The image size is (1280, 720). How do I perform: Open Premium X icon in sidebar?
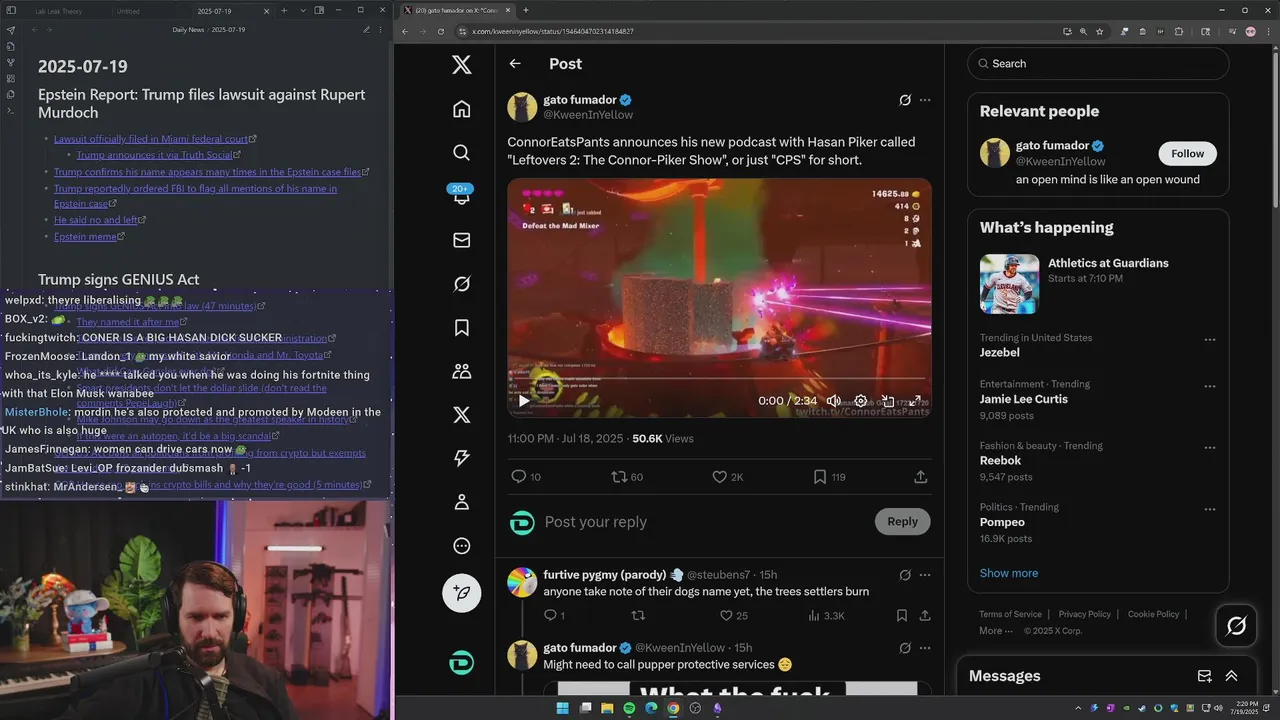(461, 415)
